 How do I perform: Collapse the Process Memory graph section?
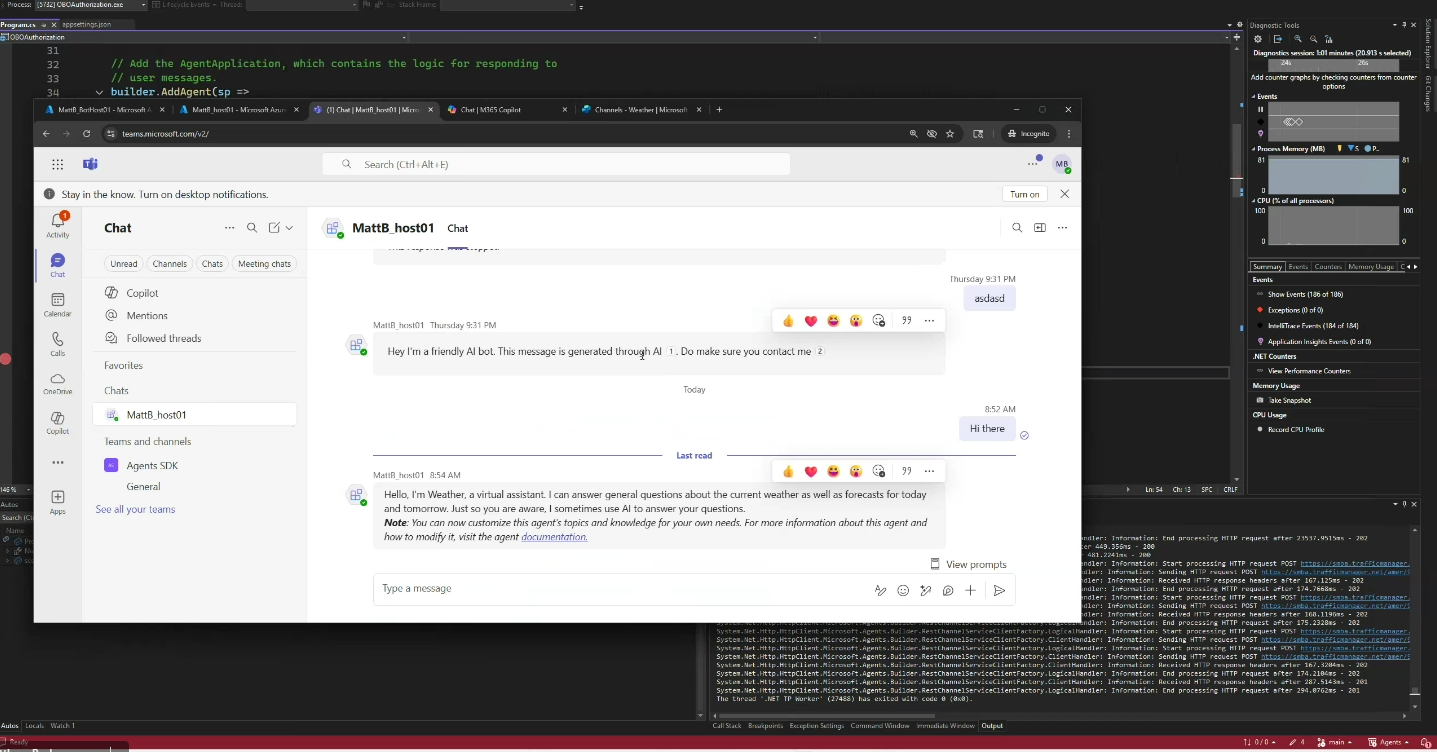1254,149
